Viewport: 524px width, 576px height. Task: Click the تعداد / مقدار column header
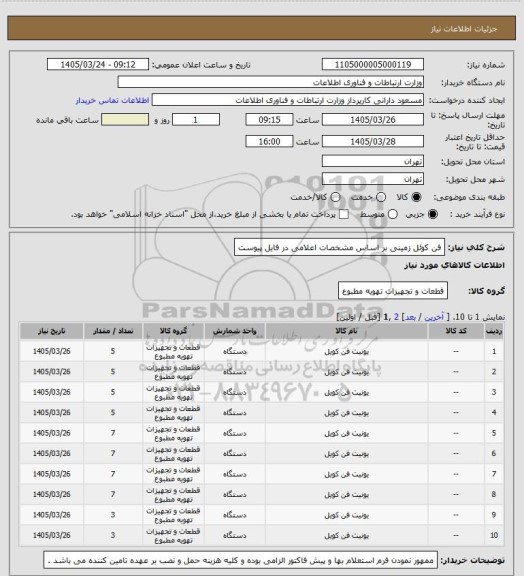coord(113,331)
